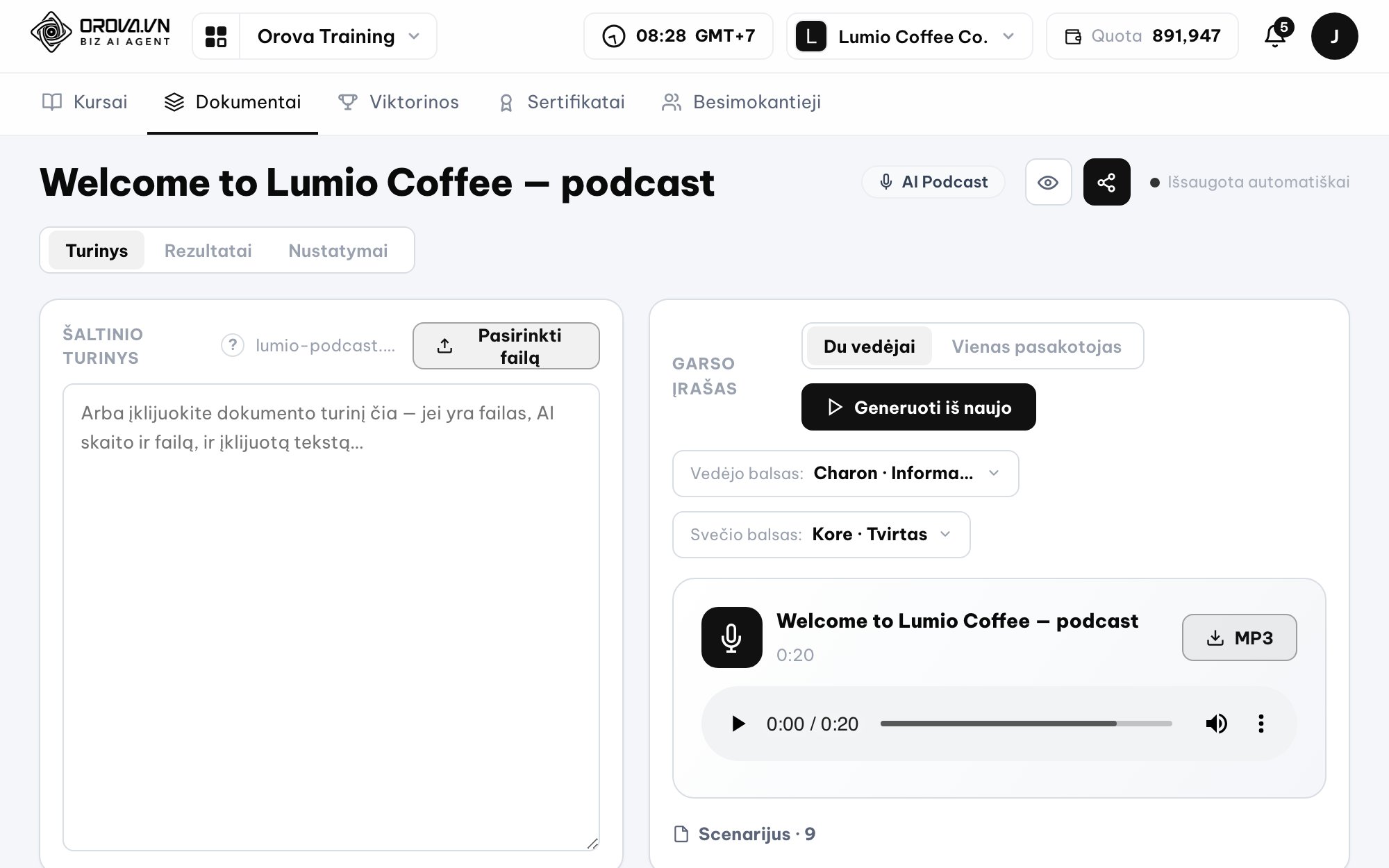
Task: Toggle preview with the eye icon
Action: [x=1048, y=182]
